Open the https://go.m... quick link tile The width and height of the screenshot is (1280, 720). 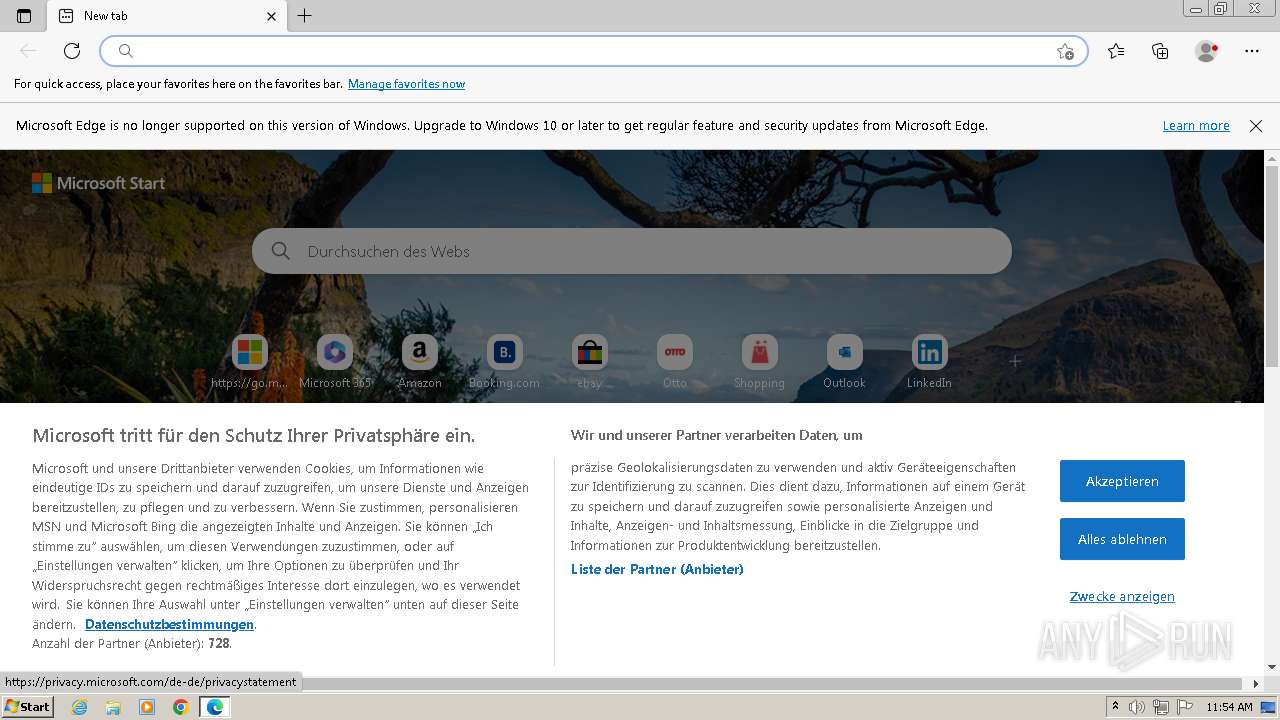click(250, 362)
